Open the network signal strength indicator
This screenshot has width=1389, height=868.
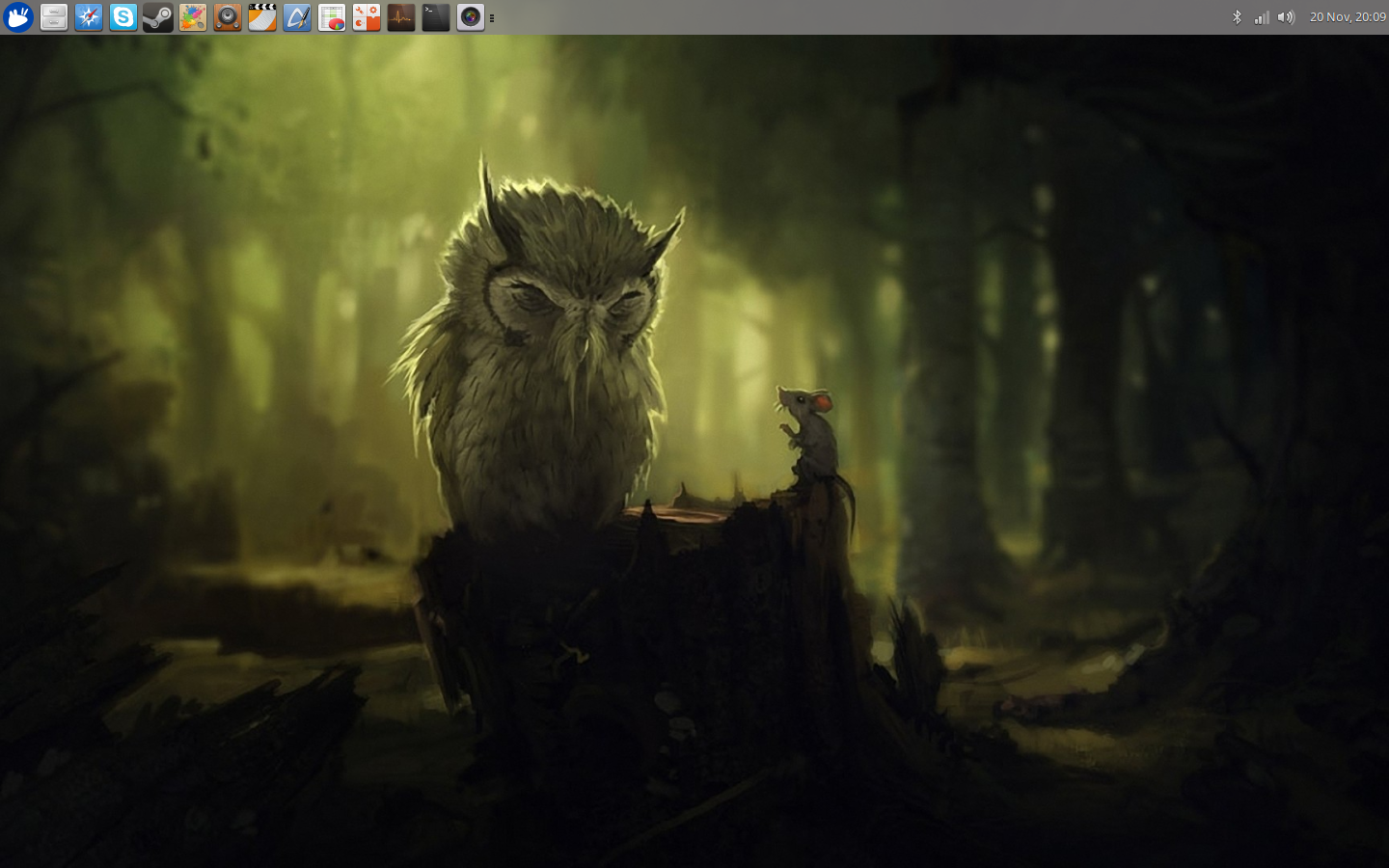[x=1262, y=17]
